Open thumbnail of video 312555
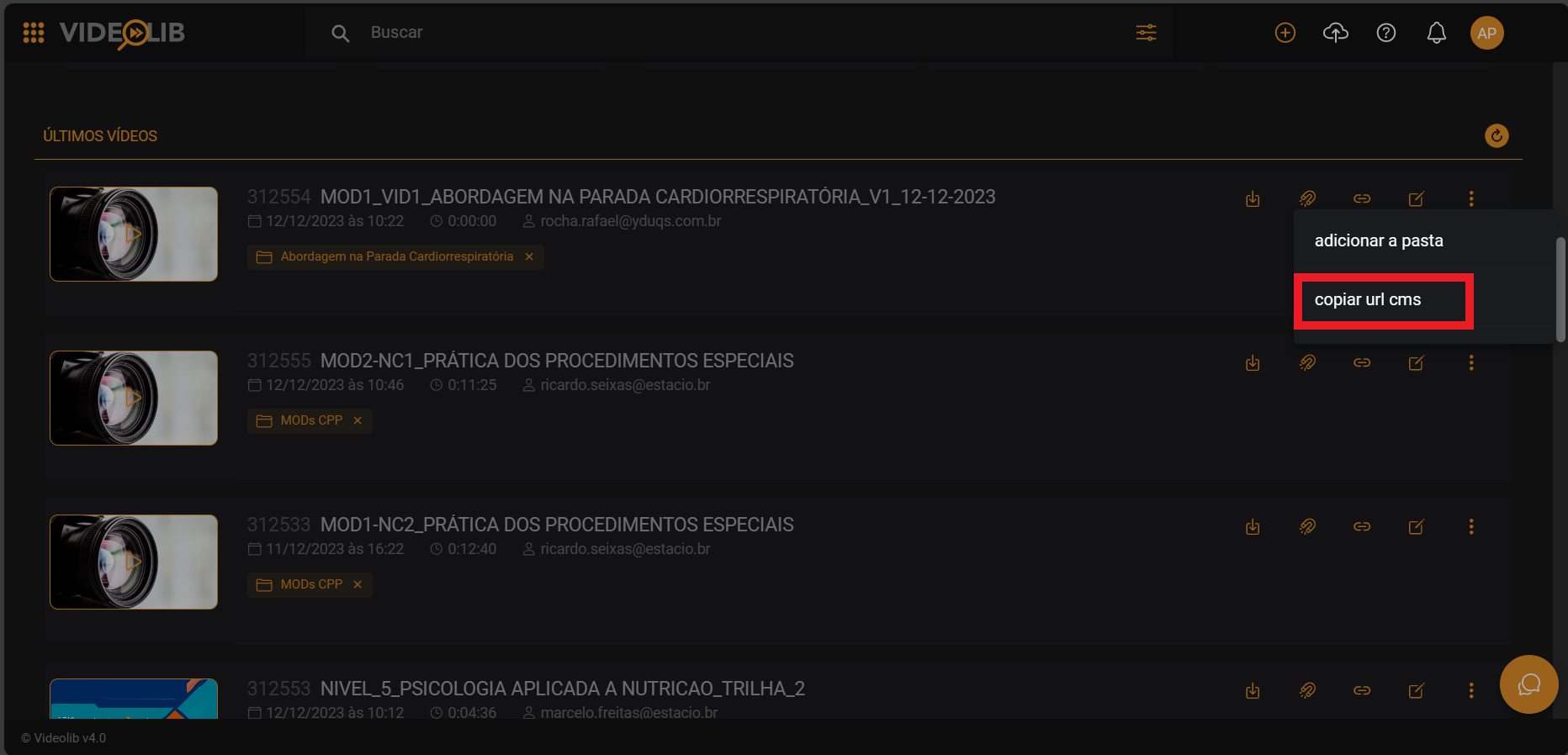 click(x=134, y=398)
